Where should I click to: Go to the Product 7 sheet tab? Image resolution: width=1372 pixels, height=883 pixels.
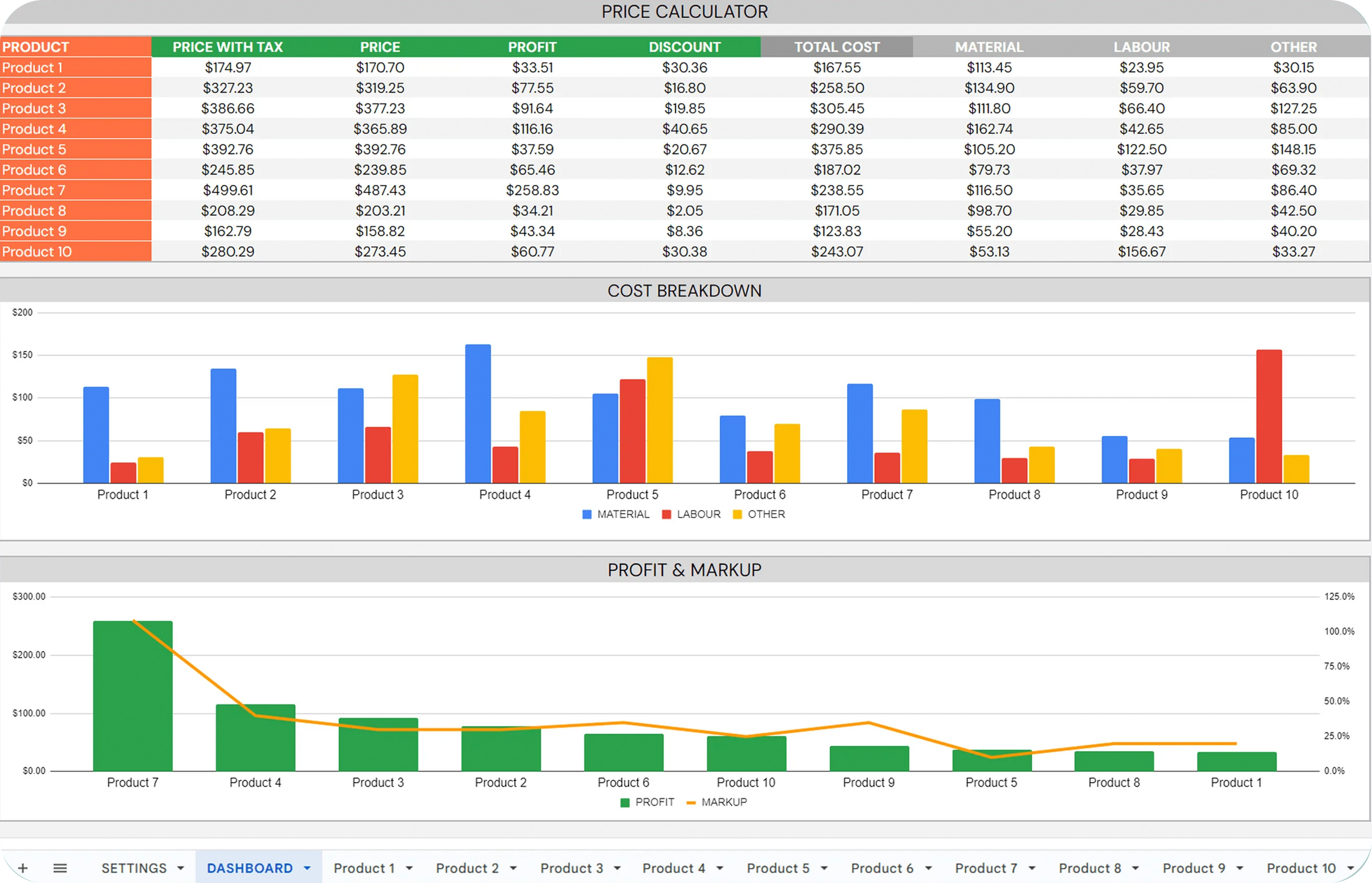point(986,868)
